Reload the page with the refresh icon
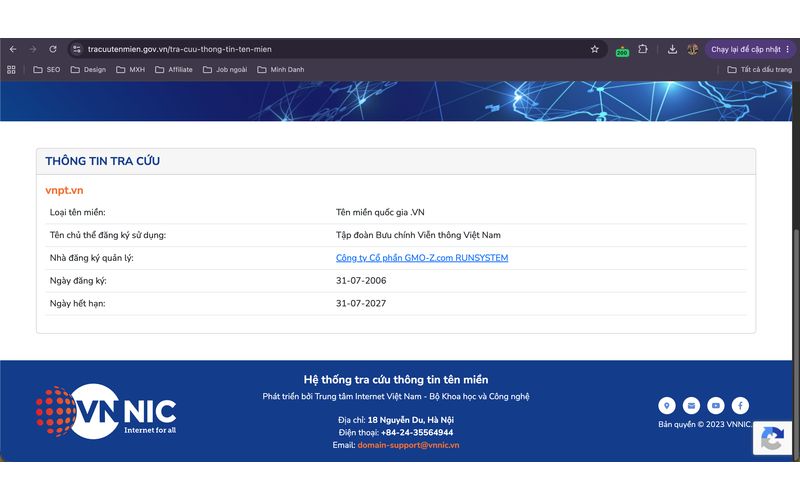Screen dimensions: 800x500 coord(53,49)
